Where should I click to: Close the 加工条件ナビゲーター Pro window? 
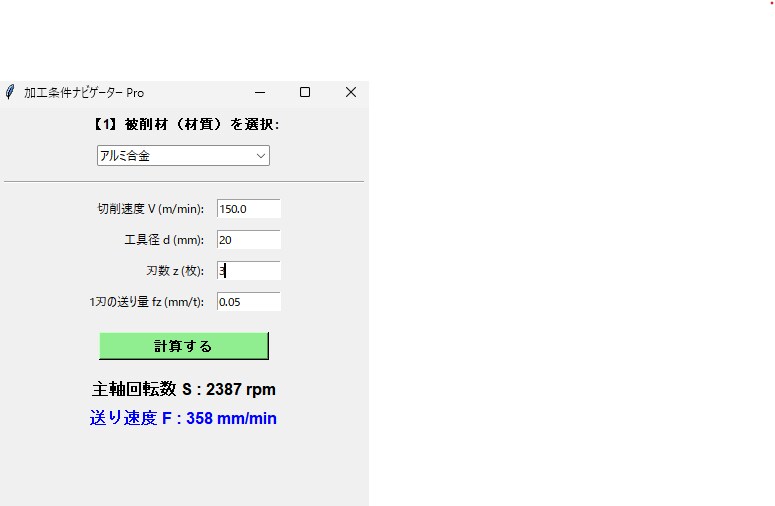pos(350,92)
